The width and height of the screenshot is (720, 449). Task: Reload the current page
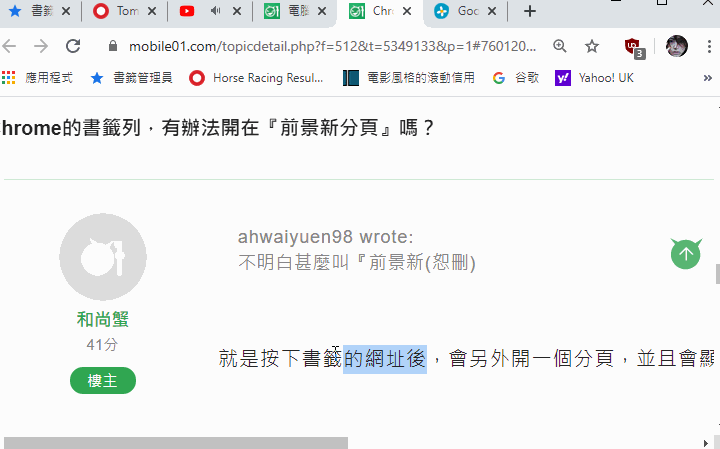(73, 46)
